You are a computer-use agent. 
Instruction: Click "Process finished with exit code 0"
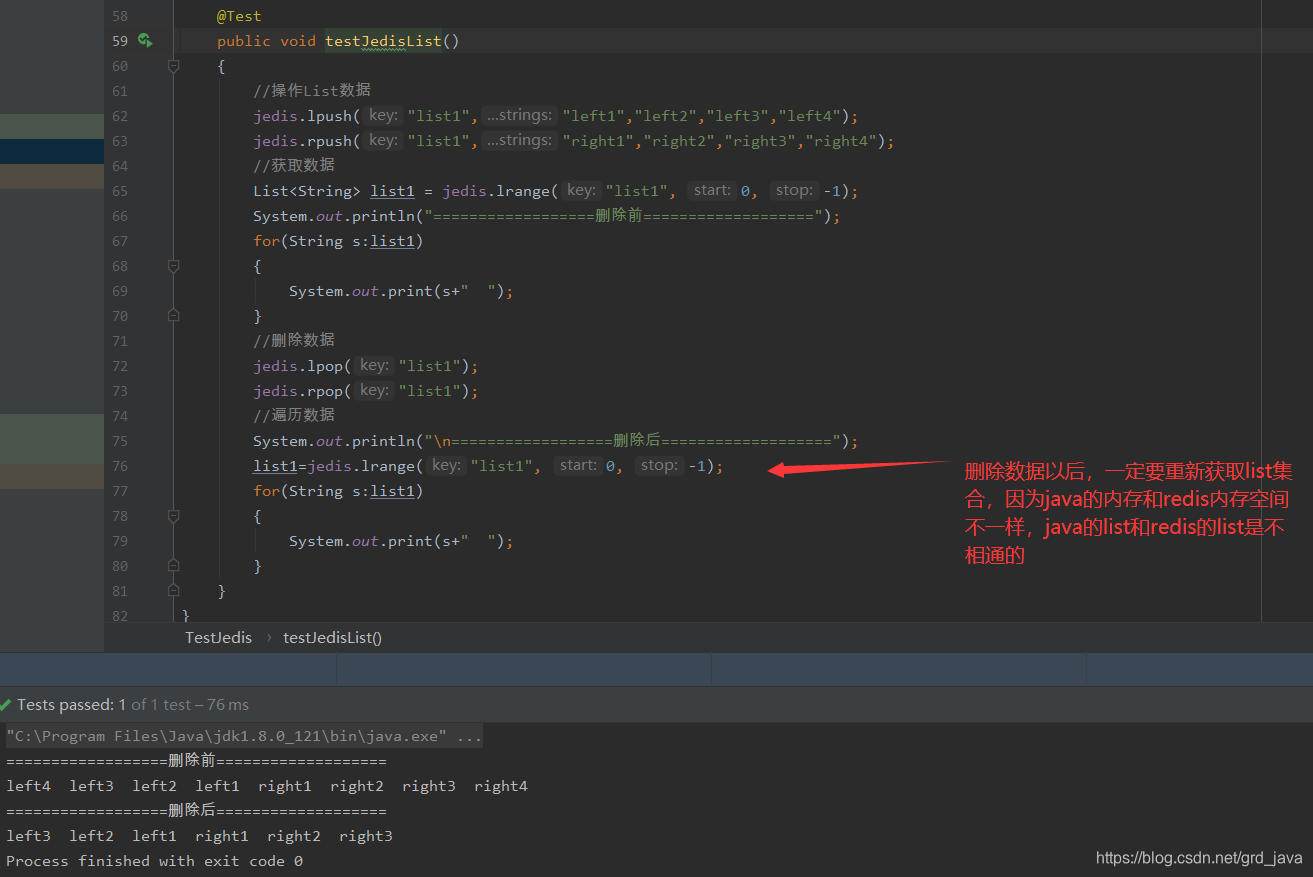tap(155, 861)
